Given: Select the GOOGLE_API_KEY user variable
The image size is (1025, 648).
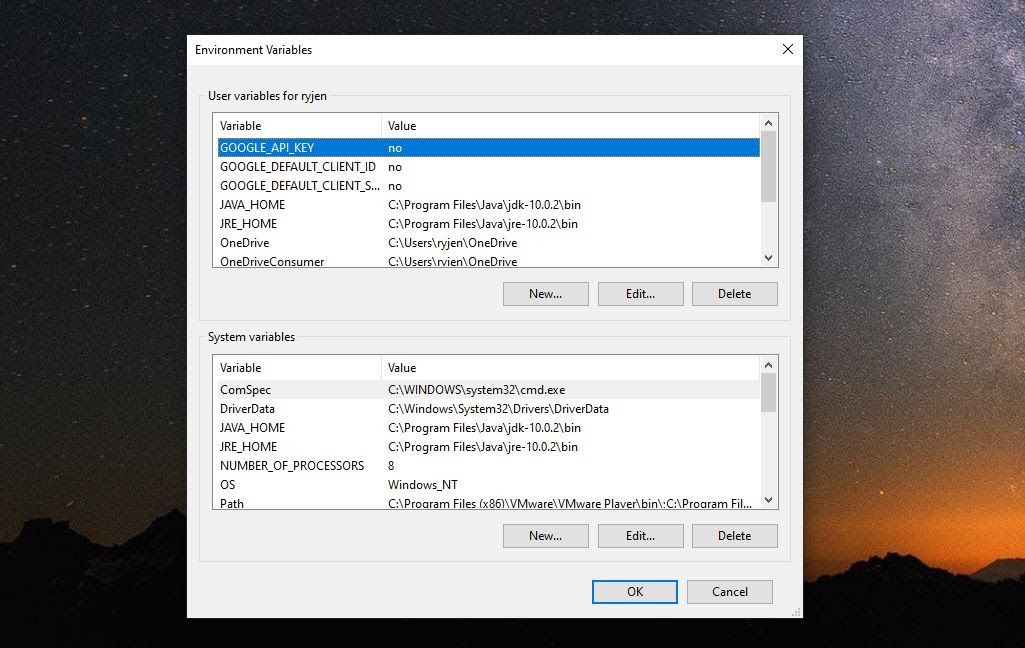Looking at the screenshot, I should [488, 148].
